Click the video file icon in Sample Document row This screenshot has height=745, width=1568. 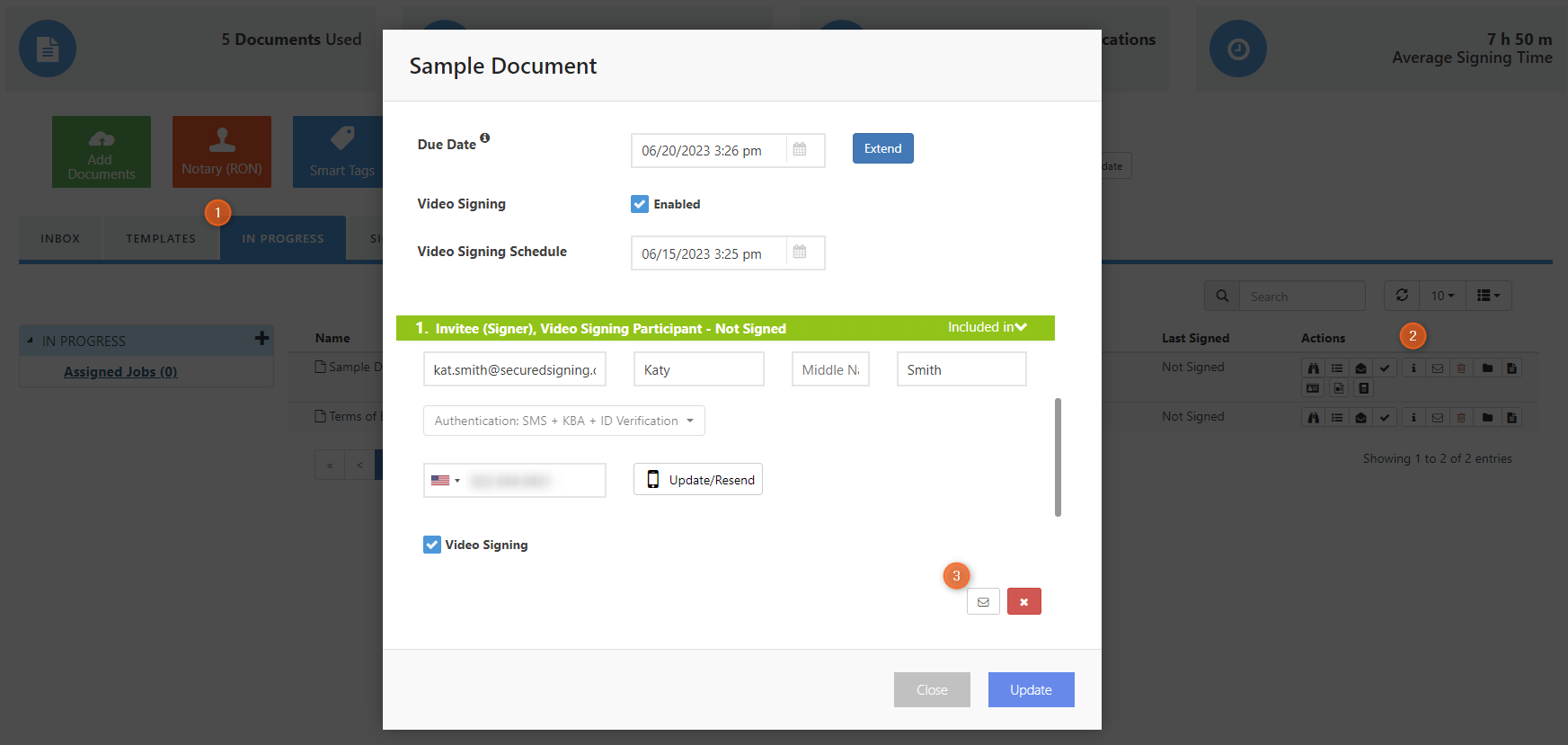point(1339,388)
